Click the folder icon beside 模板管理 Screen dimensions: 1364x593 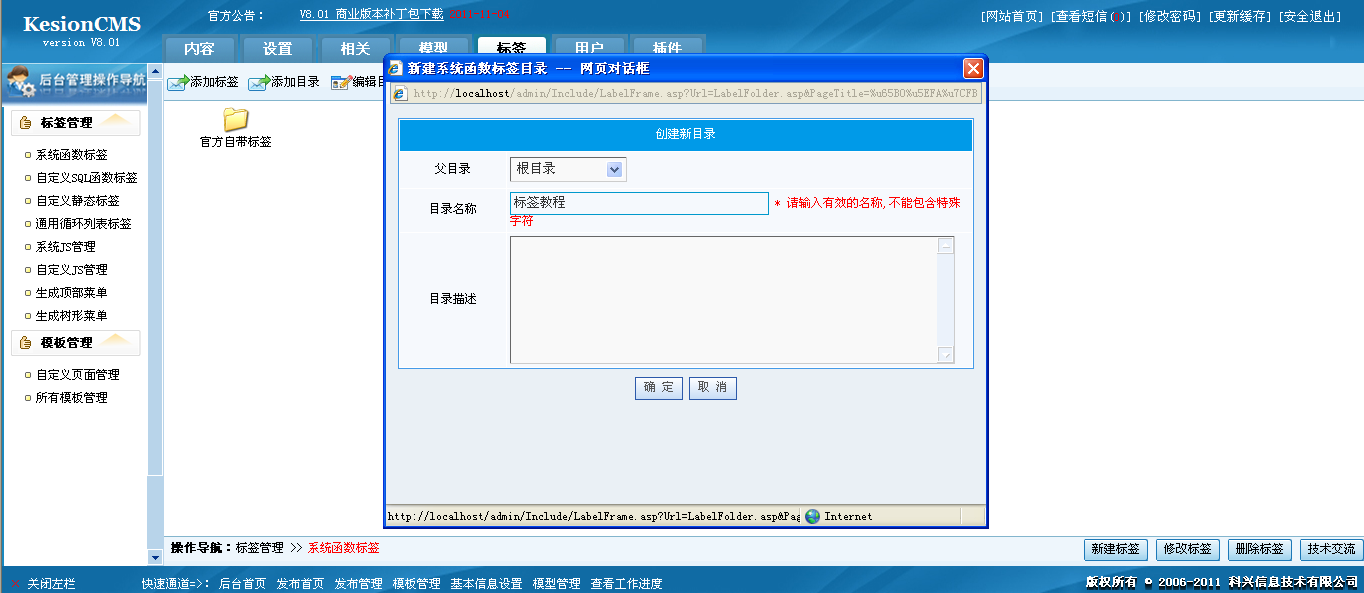point(24,342)
